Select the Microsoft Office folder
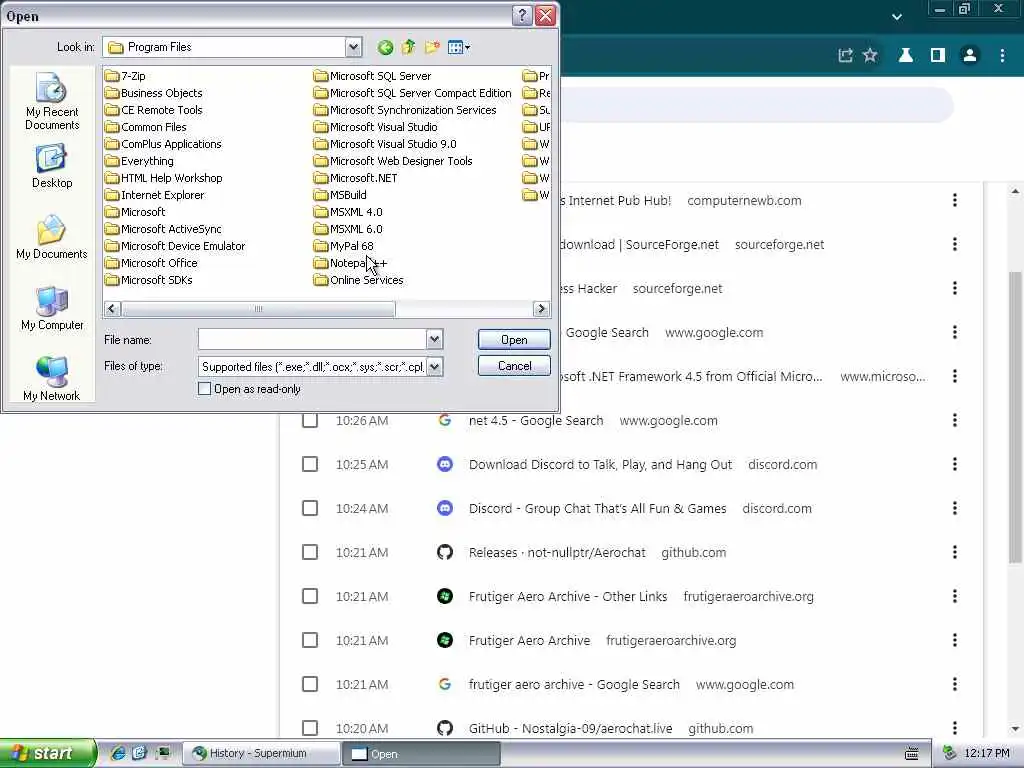 152,263
